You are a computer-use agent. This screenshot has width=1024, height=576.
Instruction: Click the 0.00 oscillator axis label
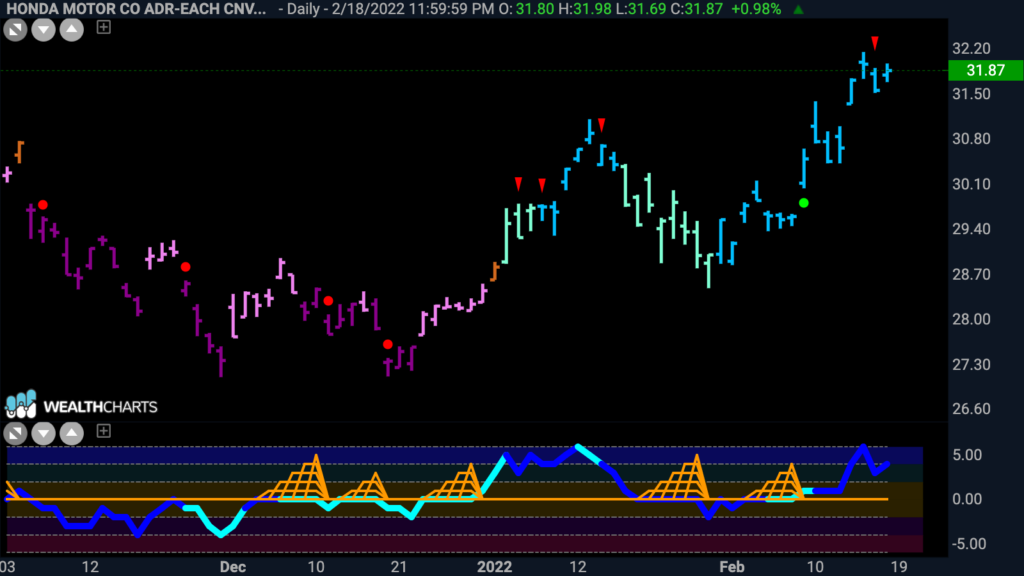(967, 499)
